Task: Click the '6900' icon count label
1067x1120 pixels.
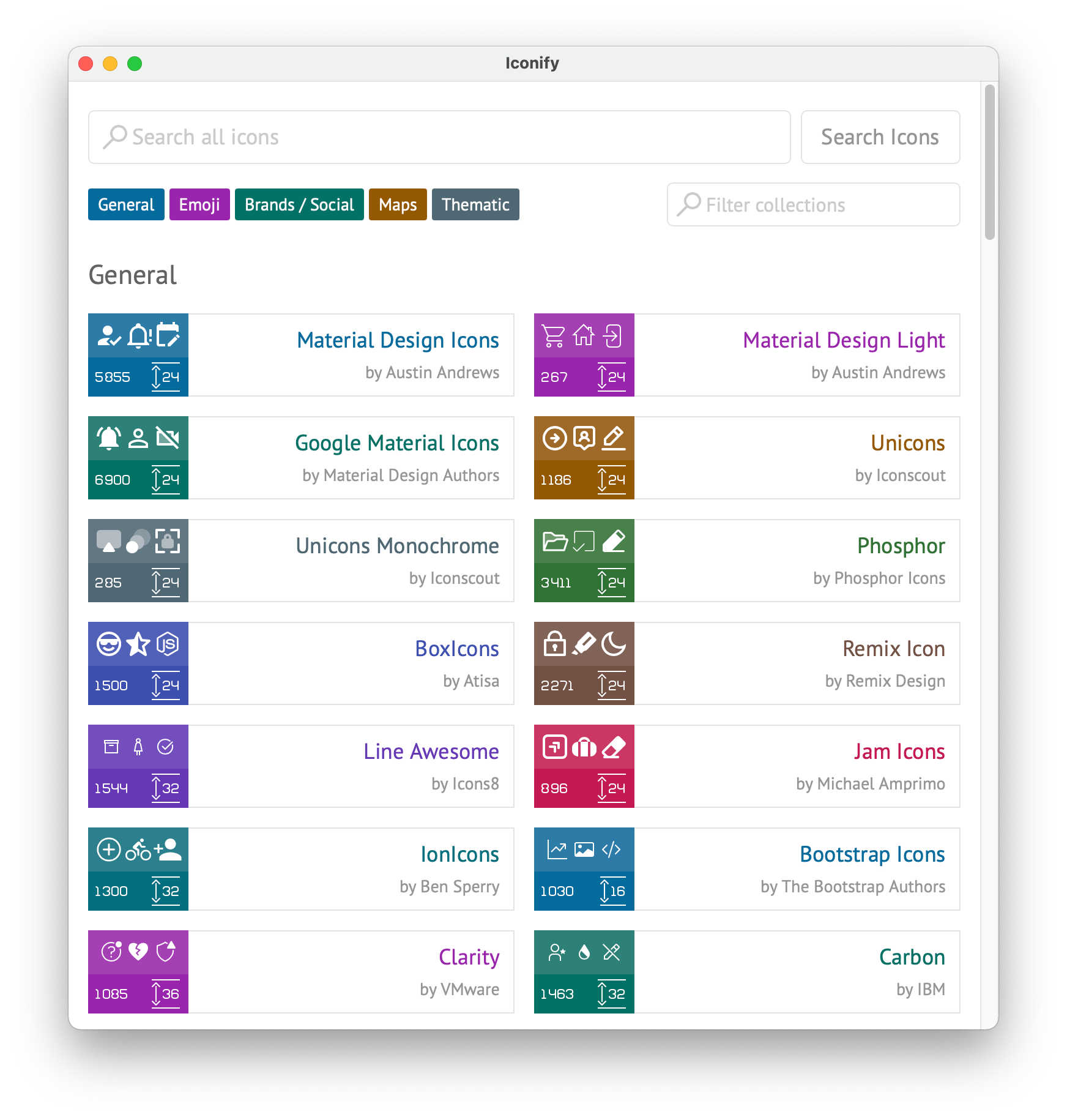Action: (x=113, y=480)
